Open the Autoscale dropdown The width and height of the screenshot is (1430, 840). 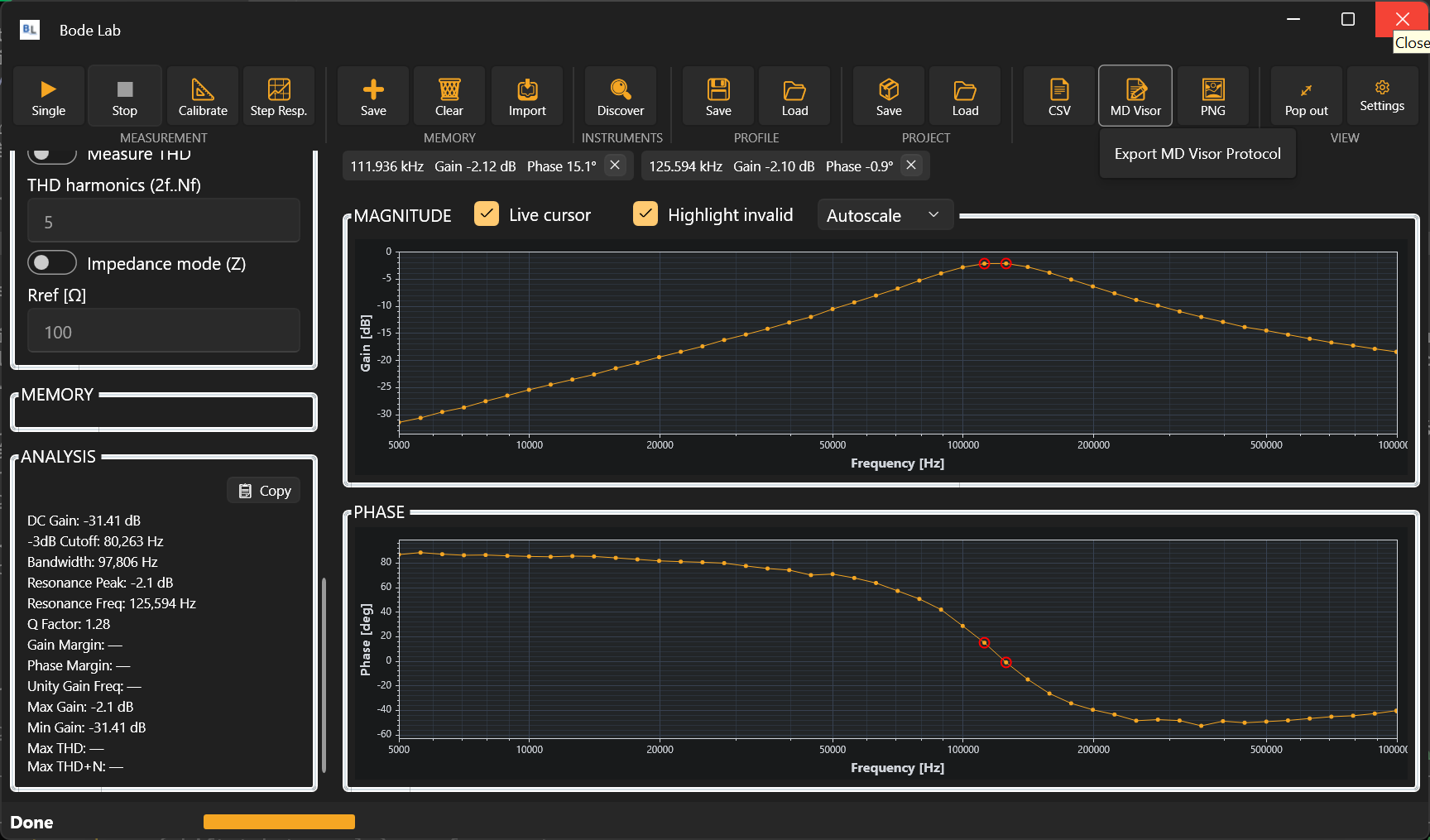coord(885,215)
